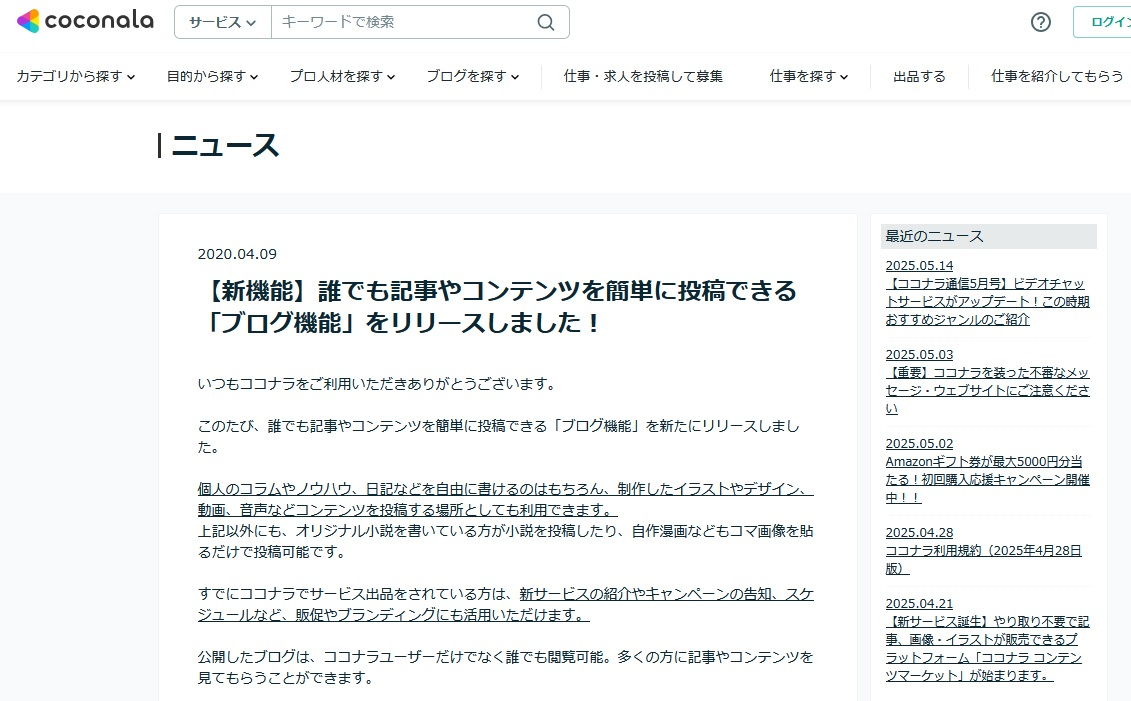Click the coconala logo
Image resolution: width=1131 pixels, height=701 pixels.
(x=85, y=21)
